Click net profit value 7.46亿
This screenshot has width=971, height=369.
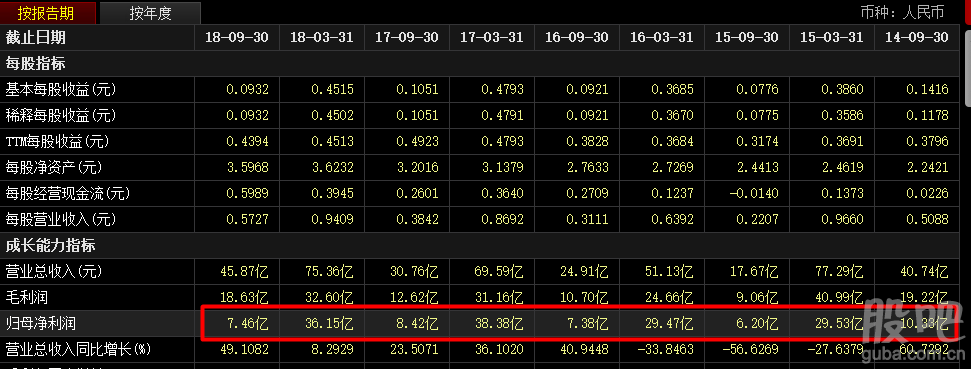tap(248, 323)
